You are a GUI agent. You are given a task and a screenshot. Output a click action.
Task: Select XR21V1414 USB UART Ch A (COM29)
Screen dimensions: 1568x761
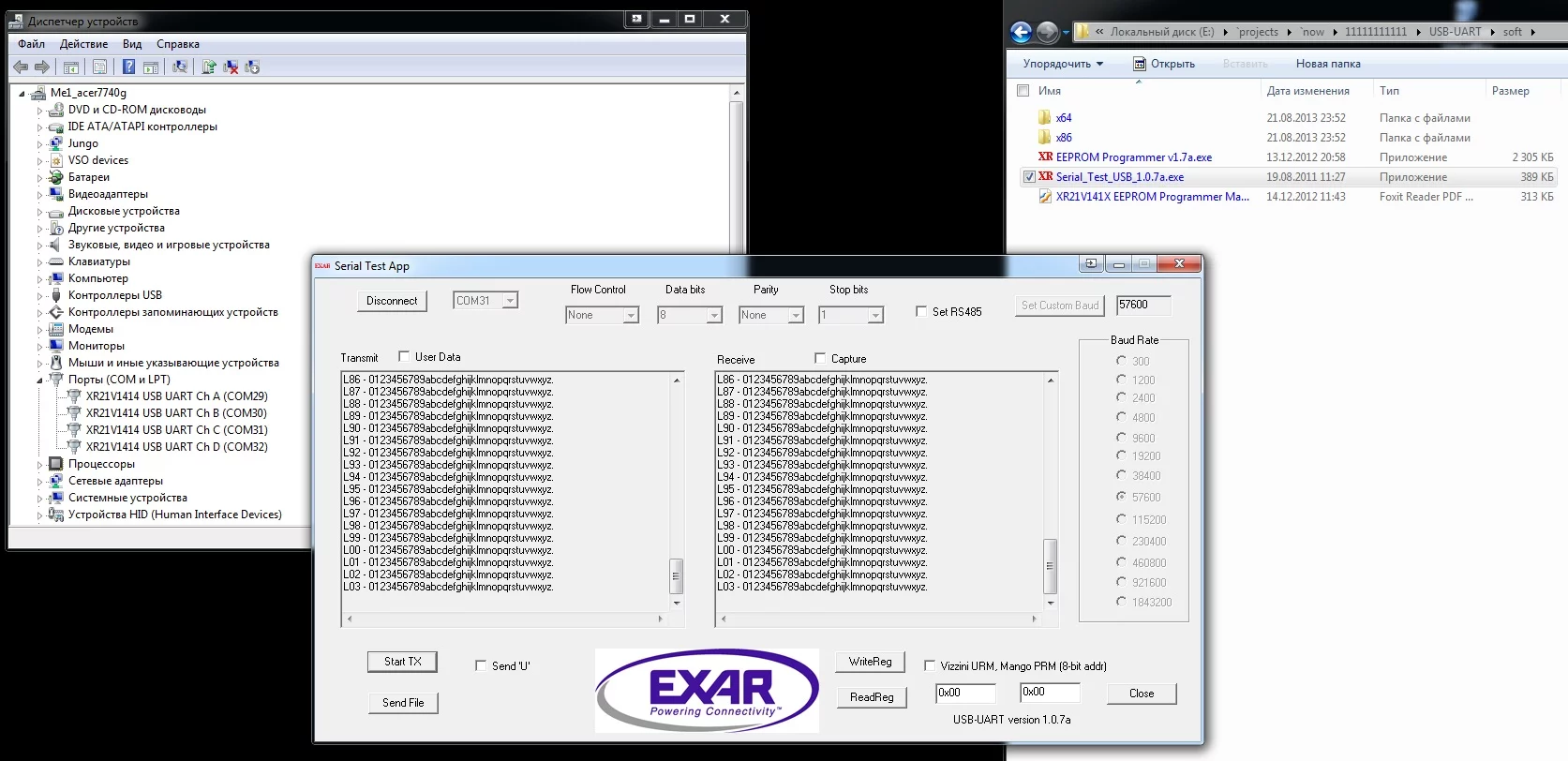pos(176,396)
